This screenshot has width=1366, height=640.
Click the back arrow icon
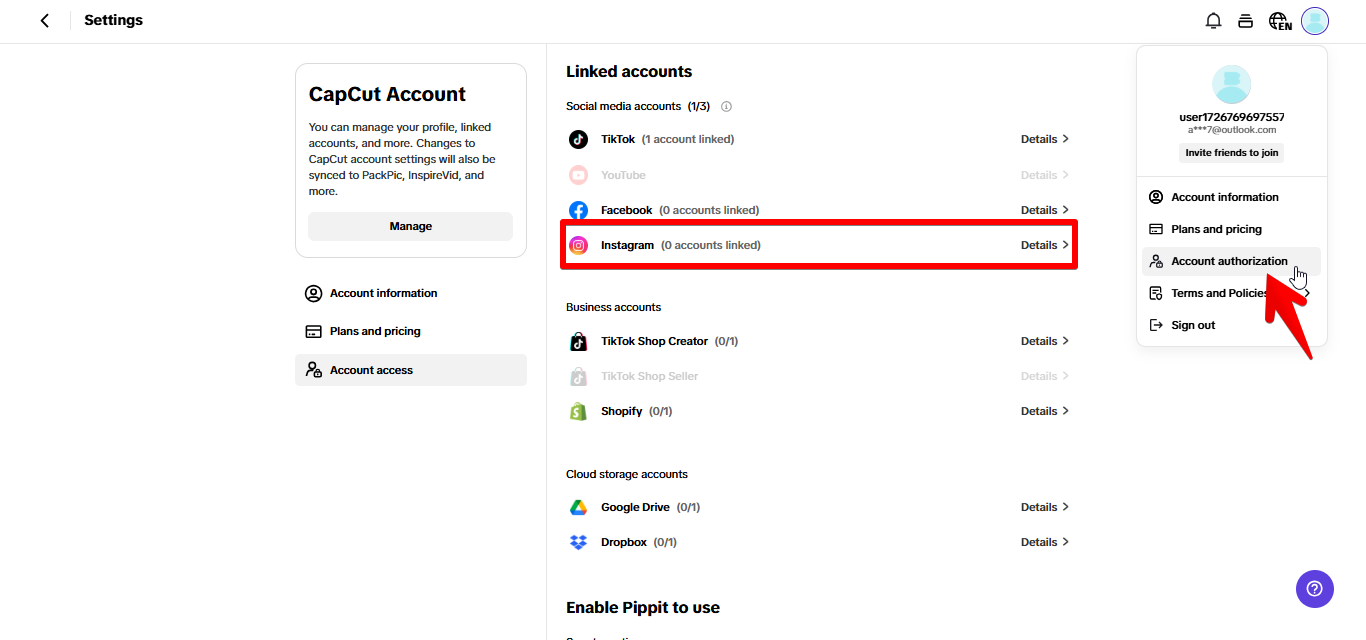point(44,21)
